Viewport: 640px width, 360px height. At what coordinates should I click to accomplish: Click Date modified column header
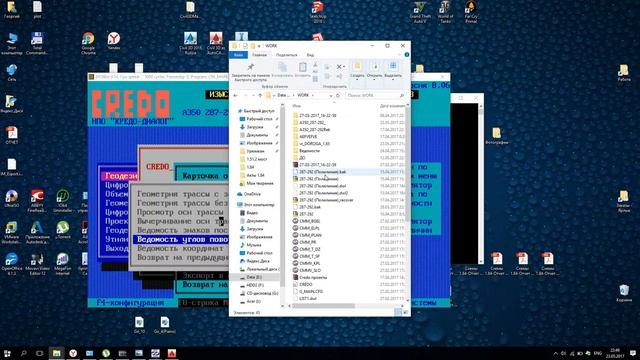pos(392,106)
